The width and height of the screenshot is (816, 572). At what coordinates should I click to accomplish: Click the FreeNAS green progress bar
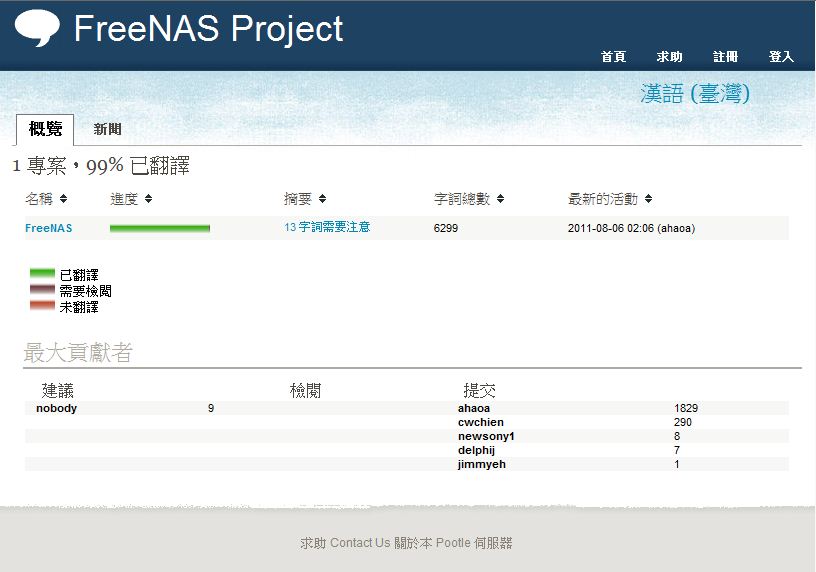tap(160, 228)
